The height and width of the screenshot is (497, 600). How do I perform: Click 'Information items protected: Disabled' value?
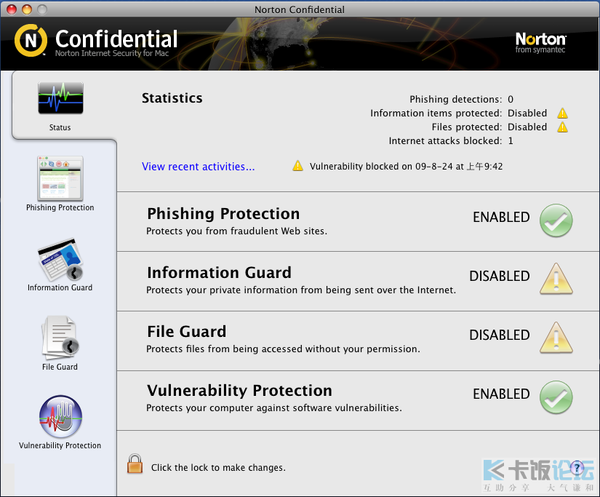[x=527, y=113]
